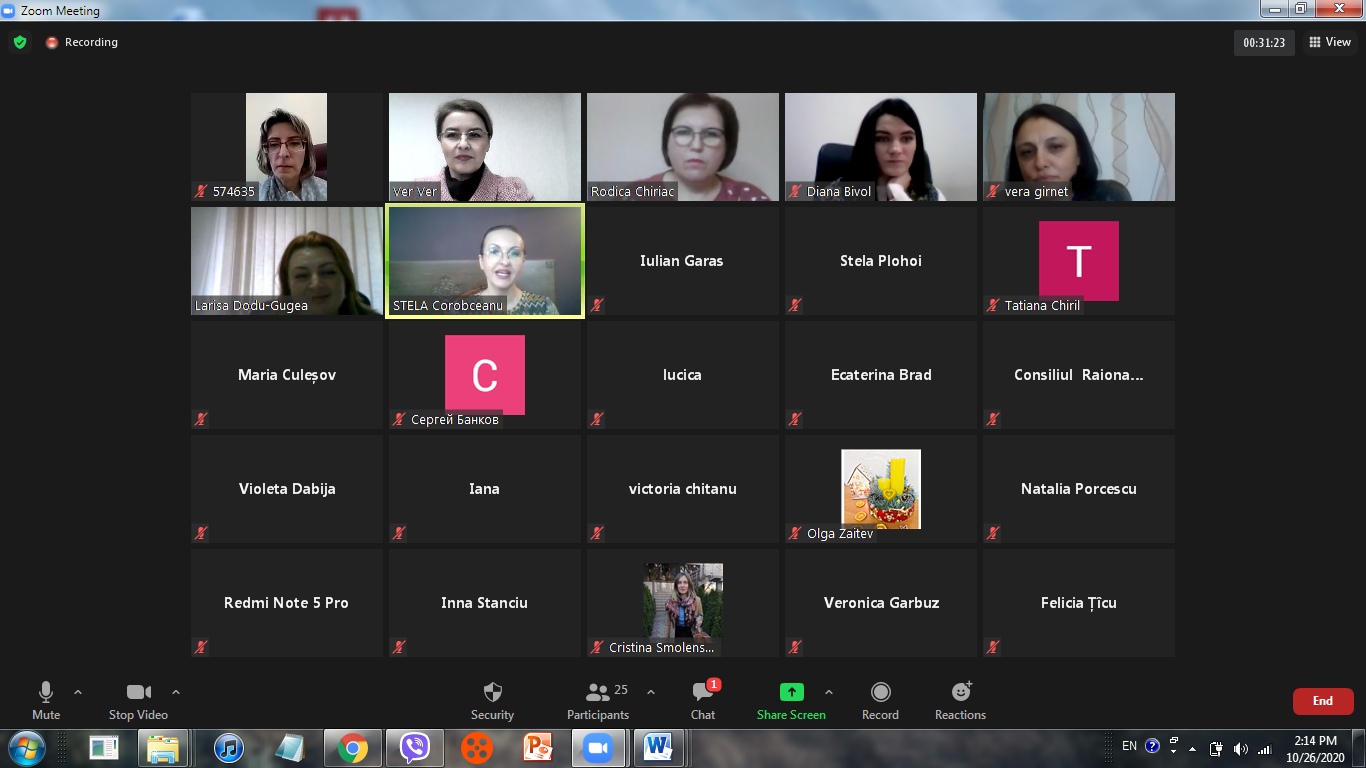Click the green encryption shield icon
This screenshot has width=1366, height=768.
tap(19, 42)
